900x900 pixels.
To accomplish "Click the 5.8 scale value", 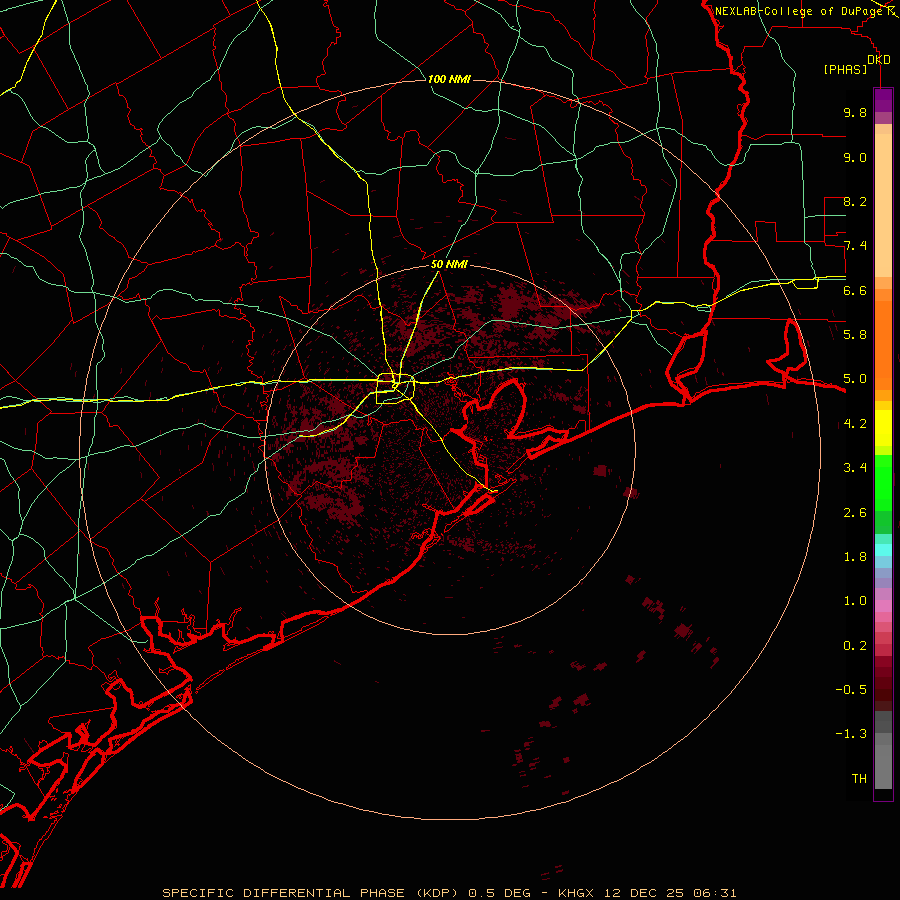I will tap(855, 334).
